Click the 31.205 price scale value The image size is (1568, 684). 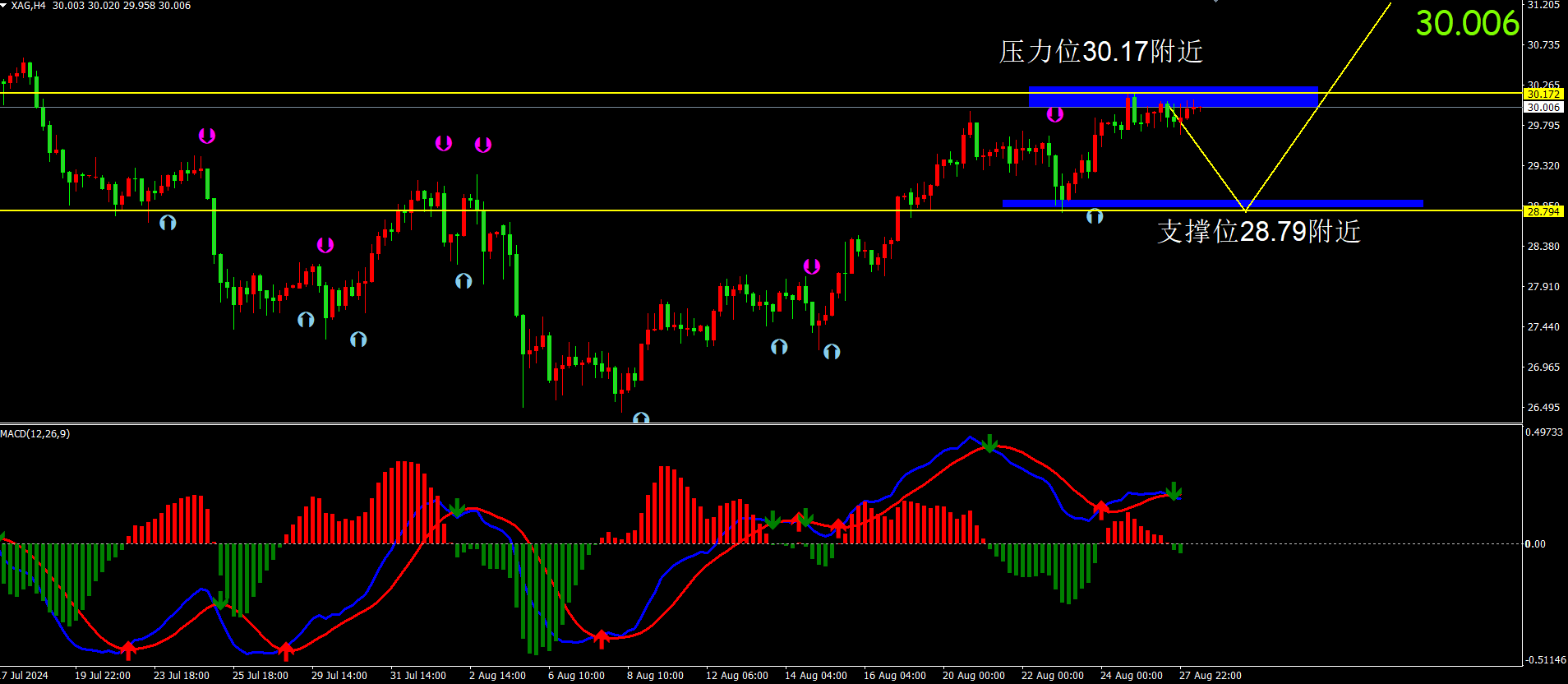click(1543, 5)
